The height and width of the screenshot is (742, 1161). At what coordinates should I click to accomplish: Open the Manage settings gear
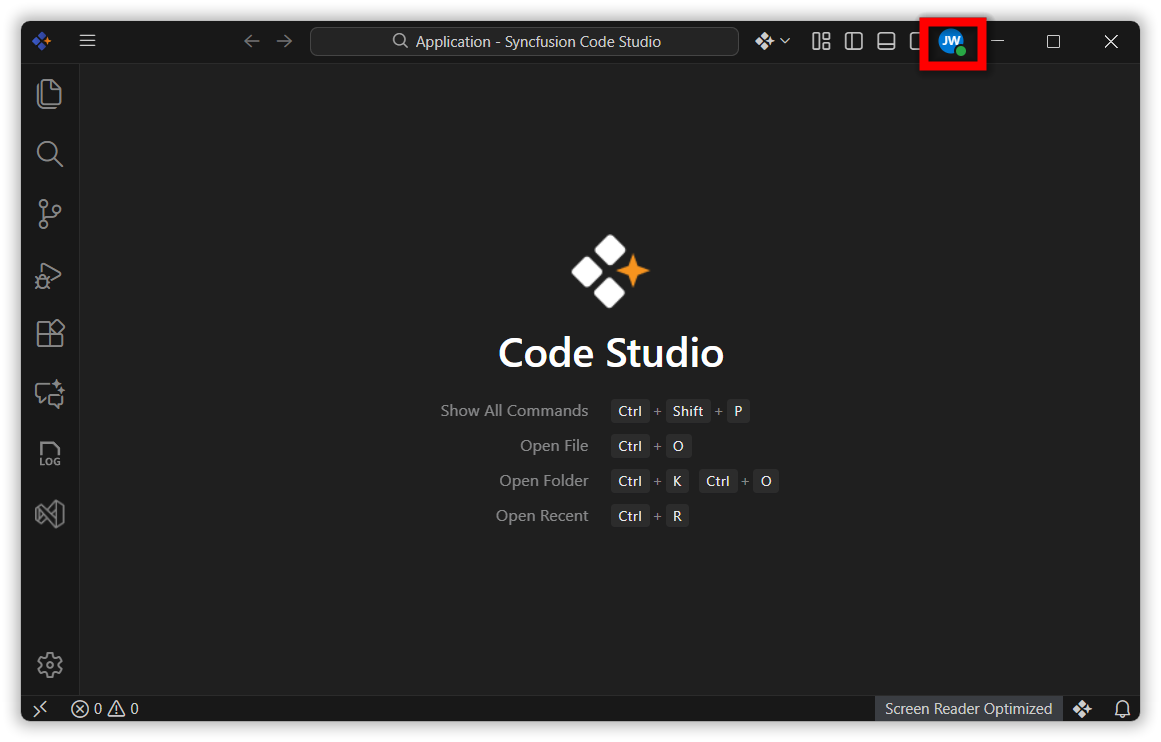(x=49, y=665)
